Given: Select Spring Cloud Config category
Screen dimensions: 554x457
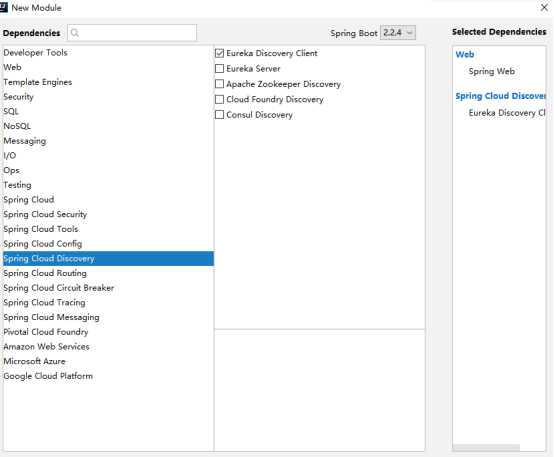Looking at the screenshot, I should [108, 244].
